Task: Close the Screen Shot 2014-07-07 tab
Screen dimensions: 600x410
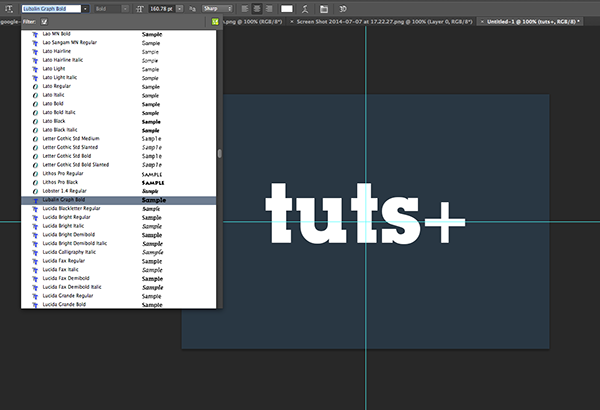Action: click(x=292, y=22)
